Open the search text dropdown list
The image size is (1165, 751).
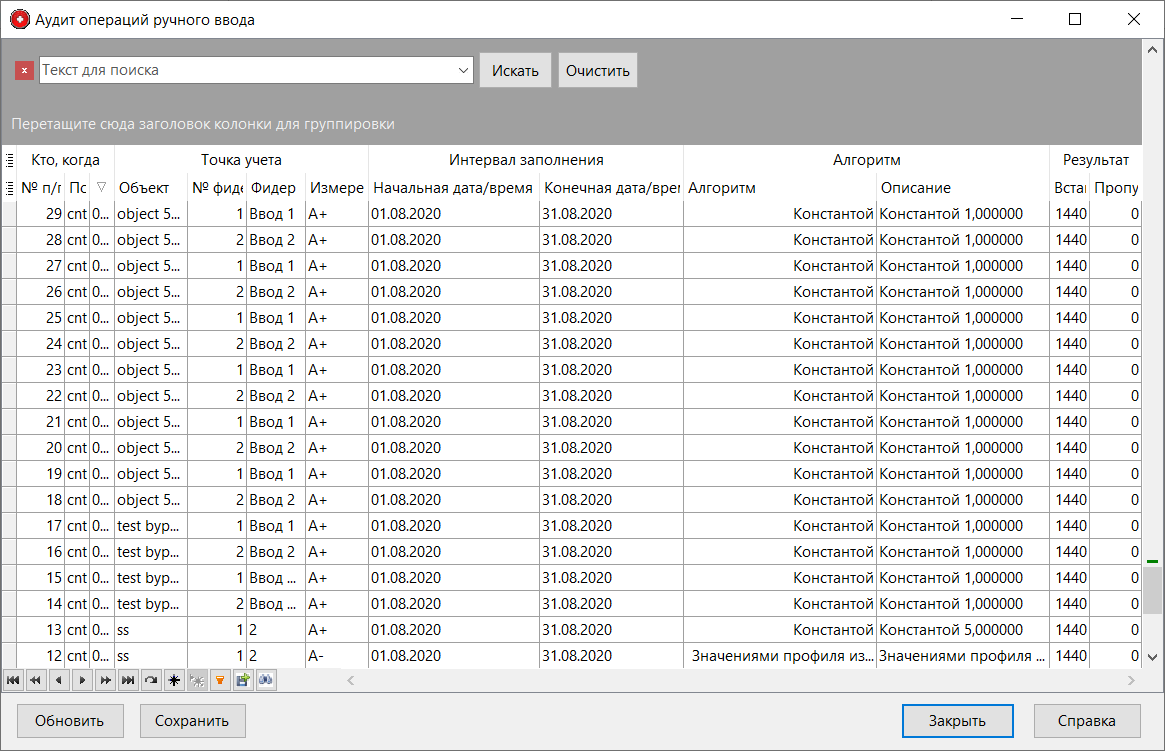click(x=462, y=70)
